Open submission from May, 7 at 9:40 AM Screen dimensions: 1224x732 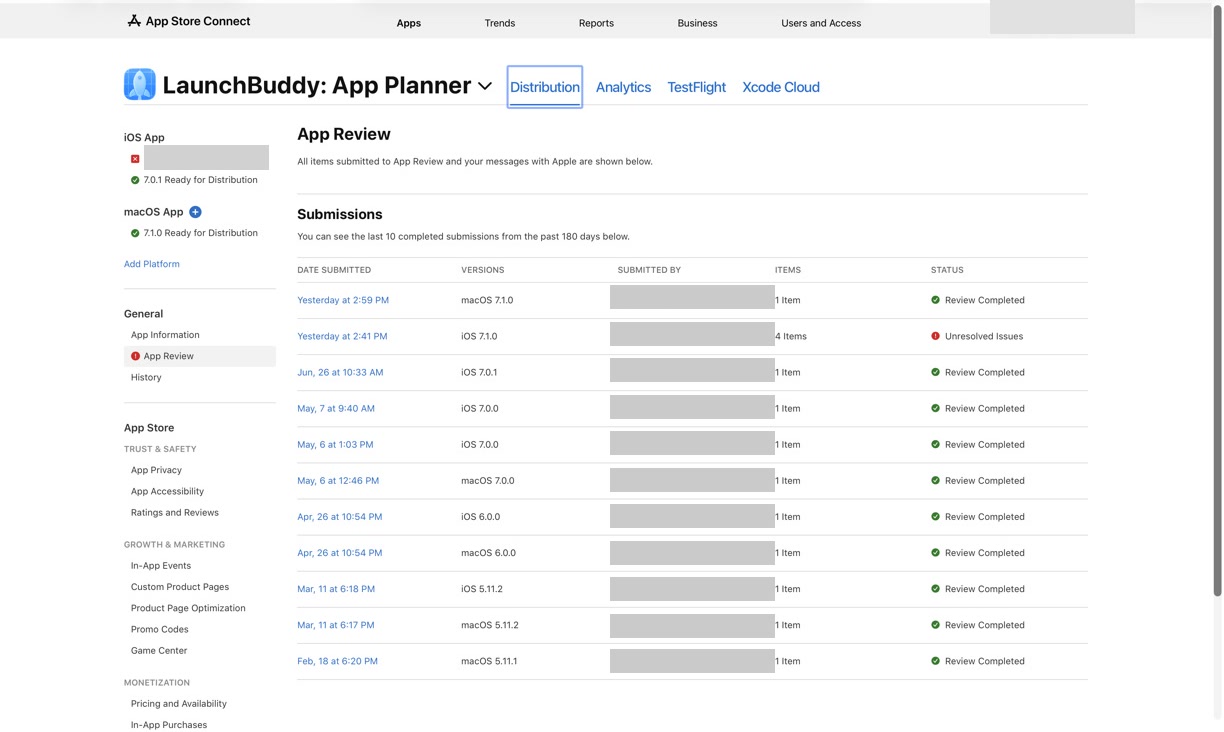(x=336, y=408)
